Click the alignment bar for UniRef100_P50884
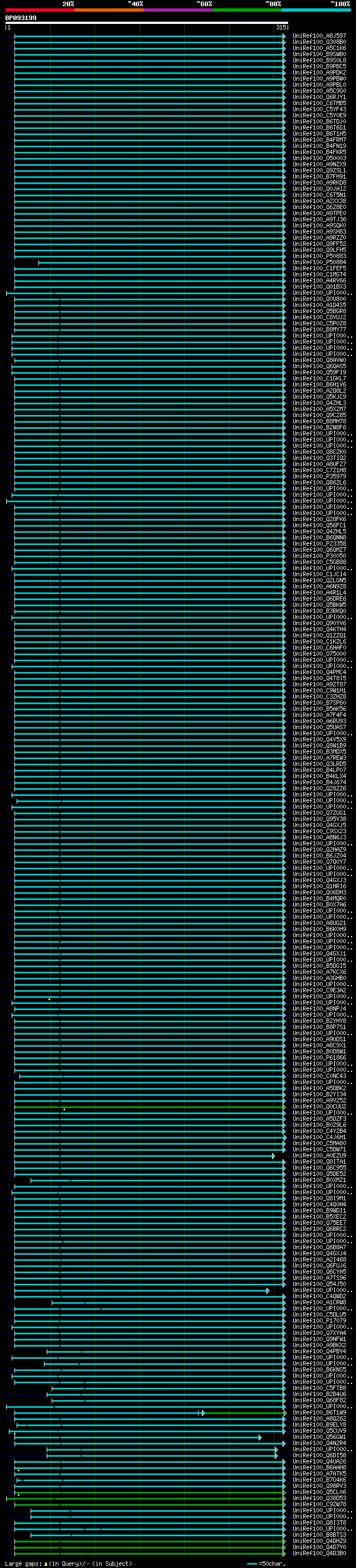This screenshot has height=1568, width=356. coord(162,263)
